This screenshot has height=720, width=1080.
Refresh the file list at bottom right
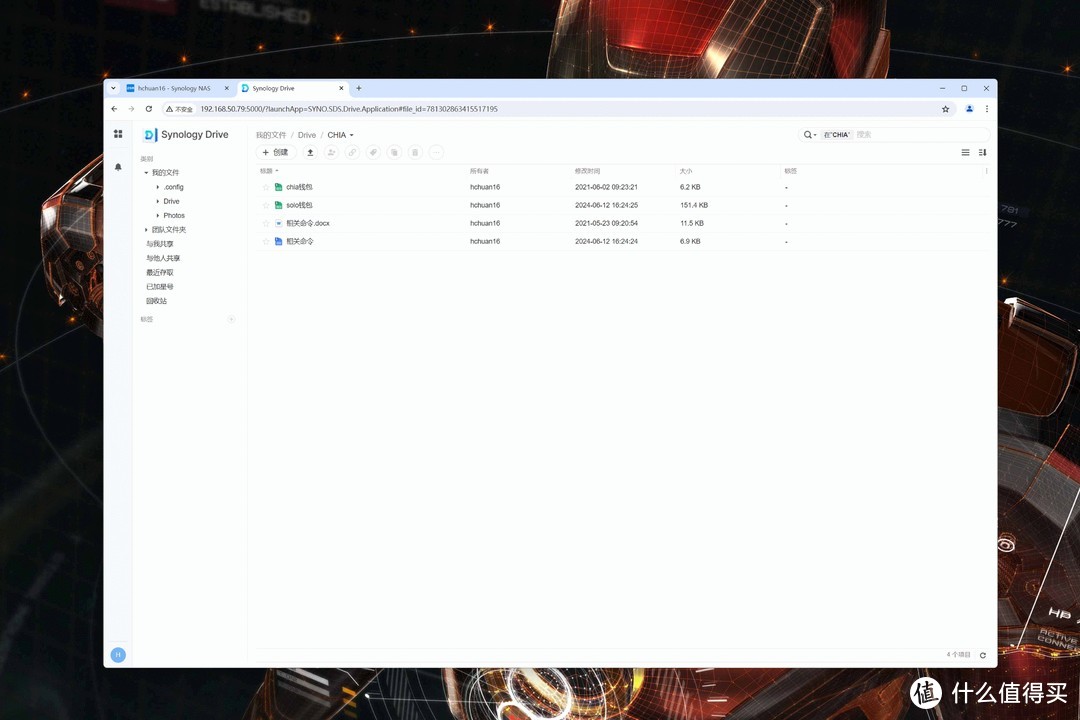click(x=982, y=655)
